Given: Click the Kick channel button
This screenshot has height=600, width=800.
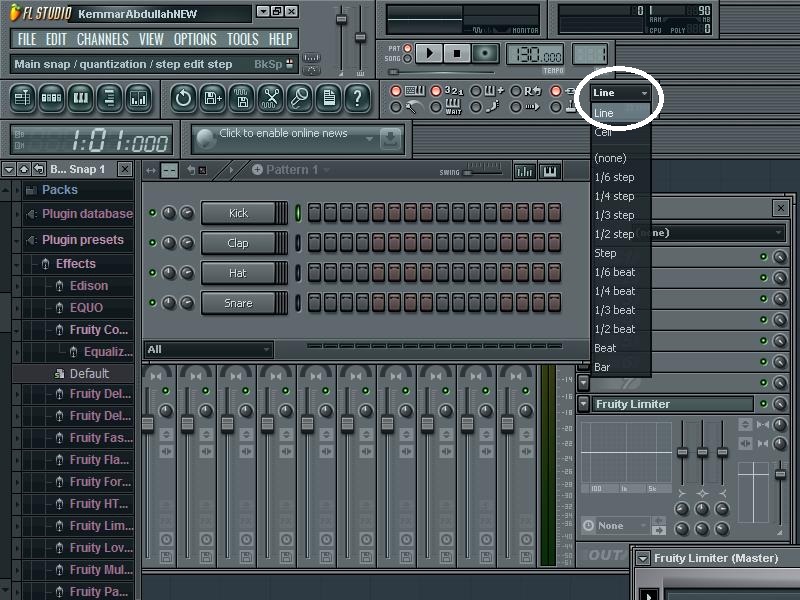Looking at the screenshot, I should coord(238,213).
